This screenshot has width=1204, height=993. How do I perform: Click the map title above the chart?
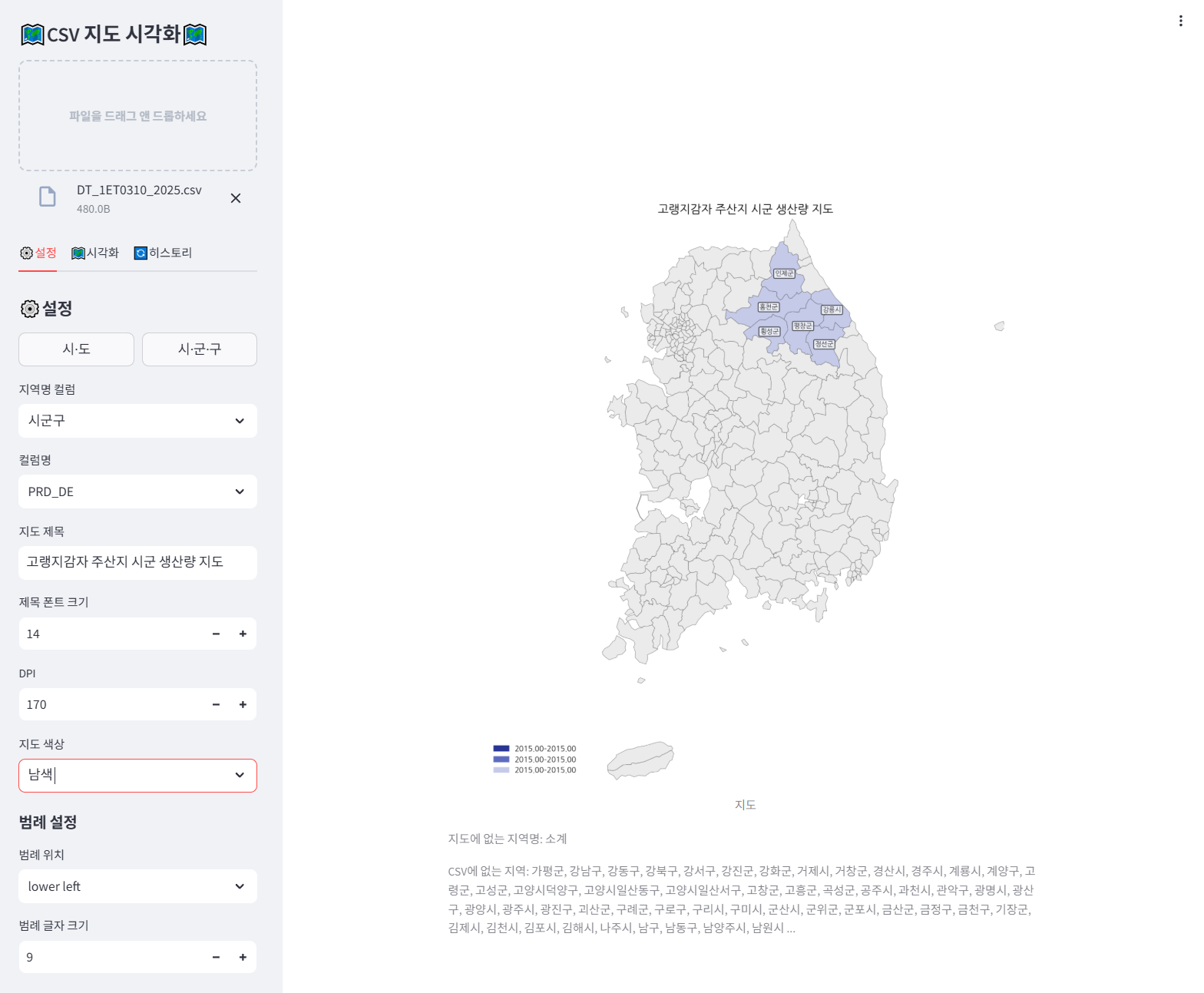coord(745,209)
